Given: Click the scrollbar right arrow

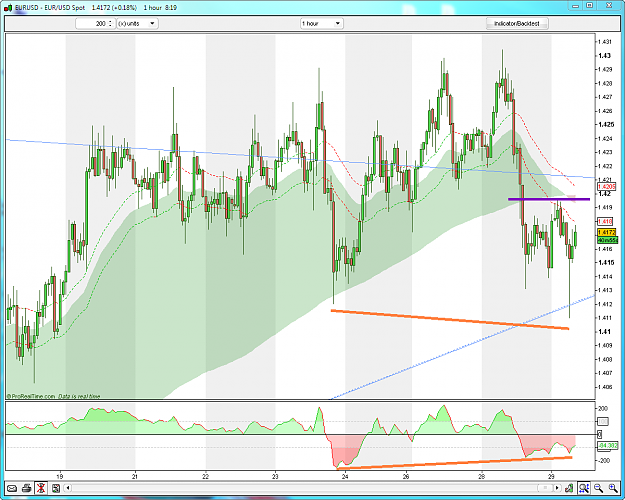Looking at the screenshot, I should coord(557,488).
